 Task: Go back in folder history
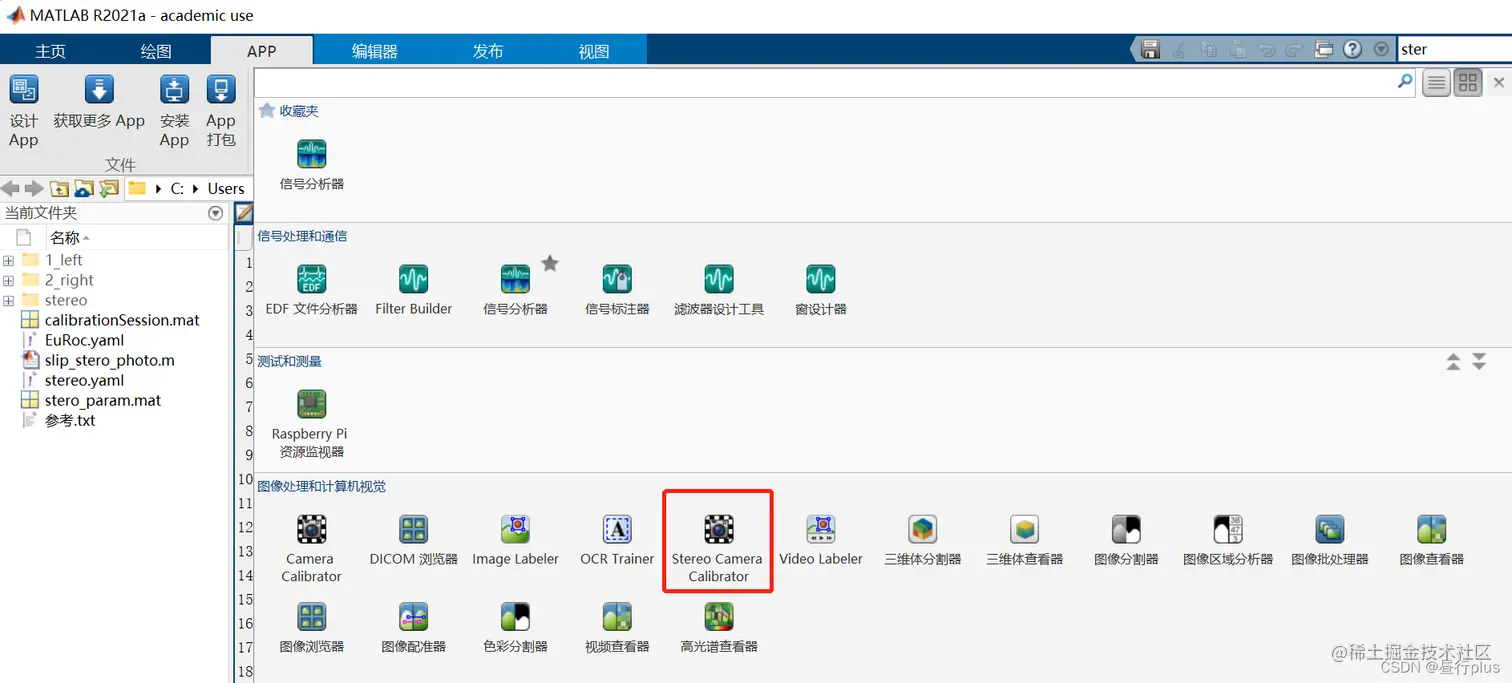10,188
